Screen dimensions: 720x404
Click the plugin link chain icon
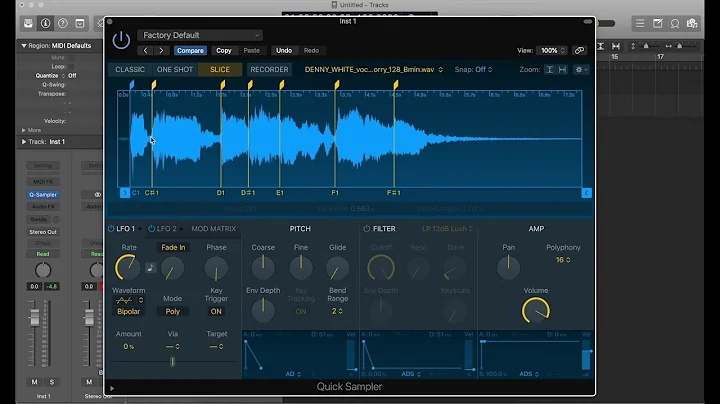click(x=579, y=50)
